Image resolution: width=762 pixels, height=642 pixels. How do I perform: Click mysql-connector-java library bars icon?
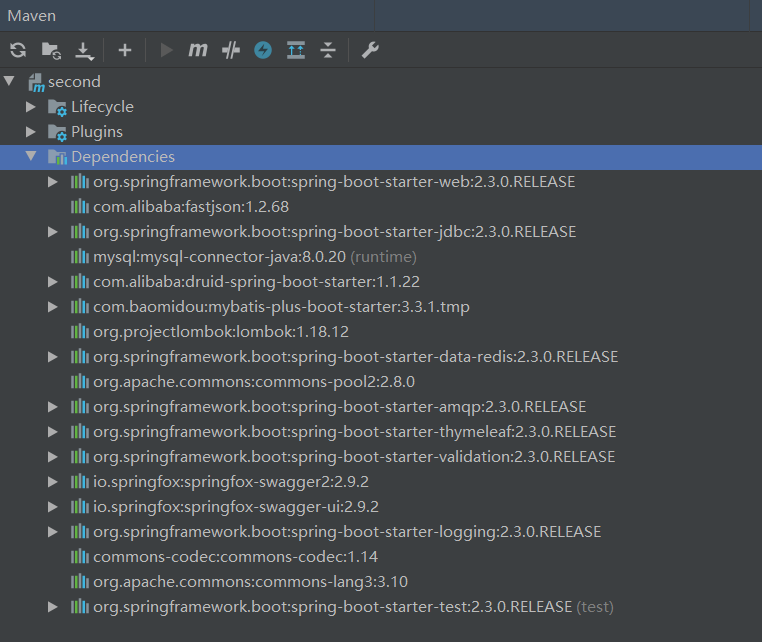80,257
